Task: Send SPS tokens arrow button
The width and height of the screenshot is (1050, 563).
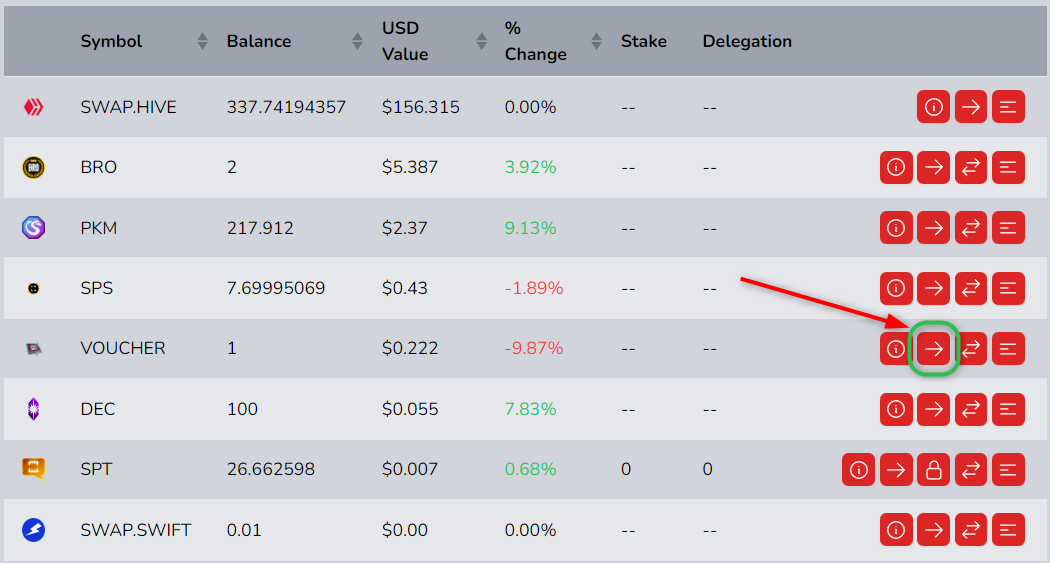Action: click(933, 289)
